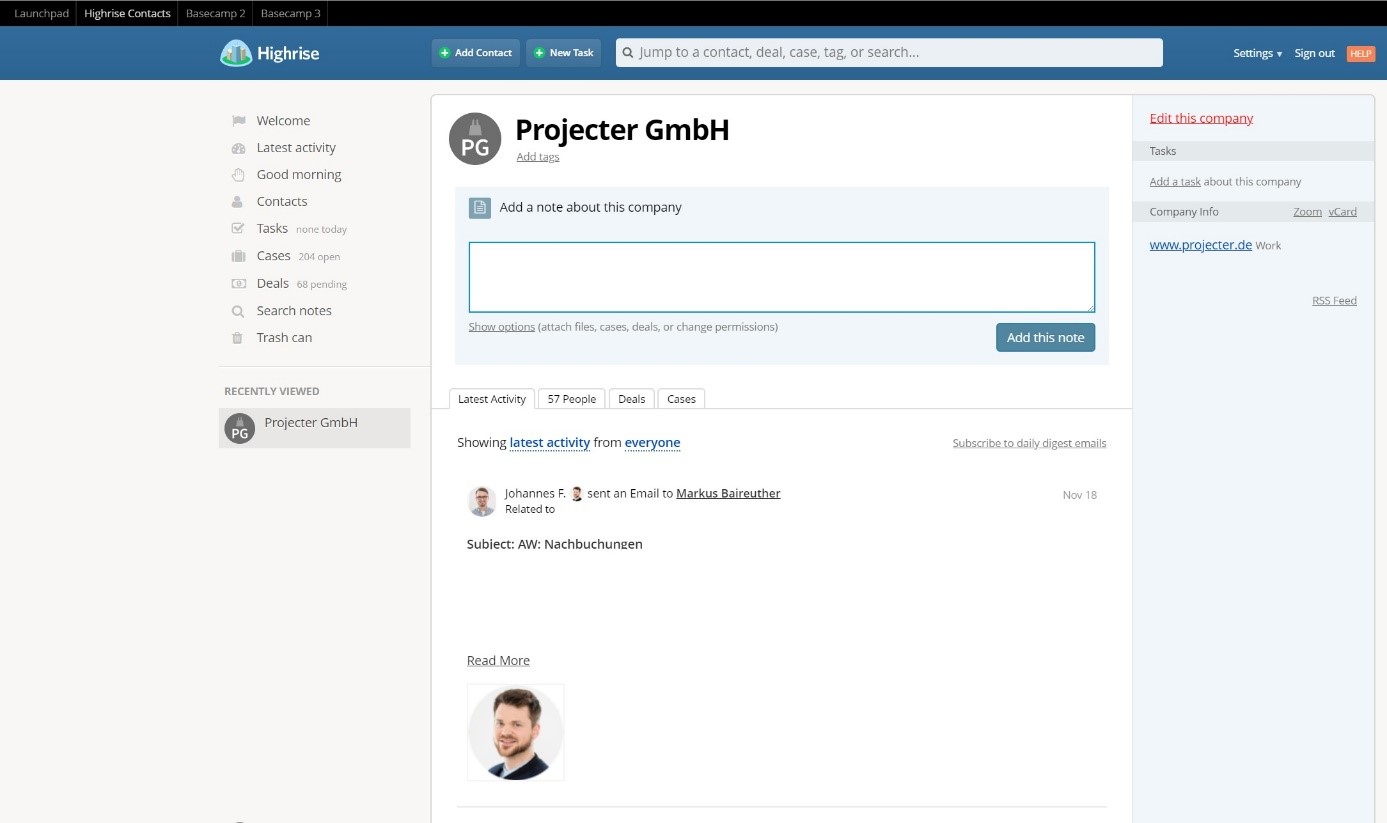Click Edit this company link
Image resolution: width=1387 pixels, height=823 pixels.
tap(1201, 118)
